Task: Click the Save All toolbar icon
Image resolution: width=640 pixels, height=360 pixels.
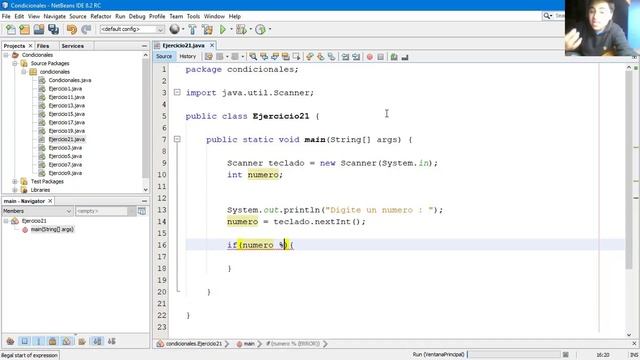Action: pyautogui.click(x=53, y=29)
